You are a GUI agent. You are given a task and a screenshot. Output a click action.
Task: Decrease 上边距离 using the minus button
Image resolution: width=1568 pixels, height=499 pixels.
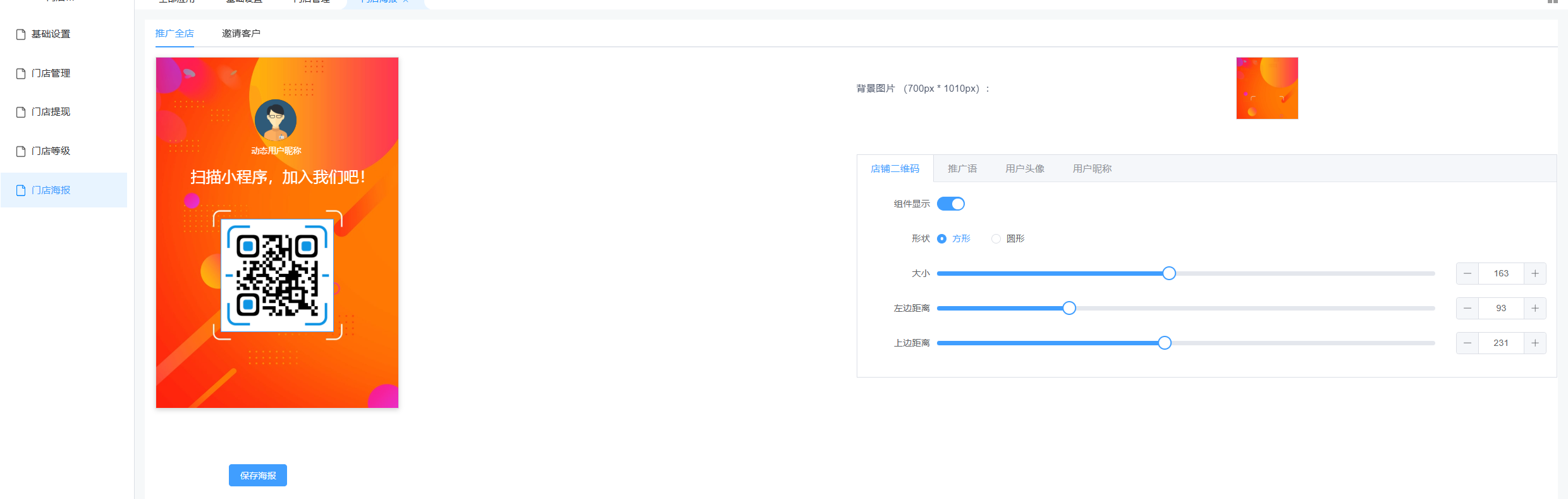(x=1467, y=343)
